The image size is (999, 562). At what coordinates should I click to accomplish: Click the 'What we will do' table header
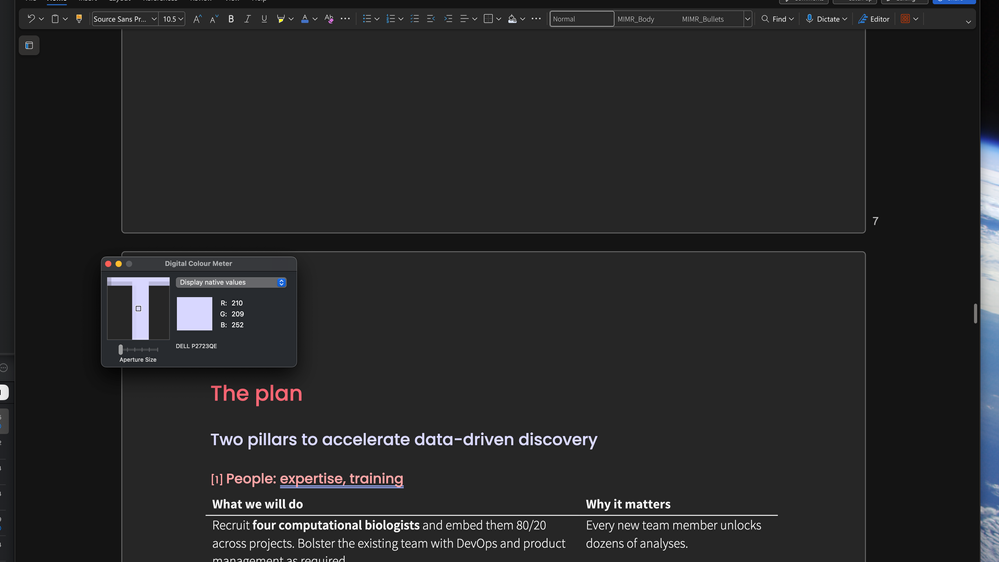(x=257, y=504)
